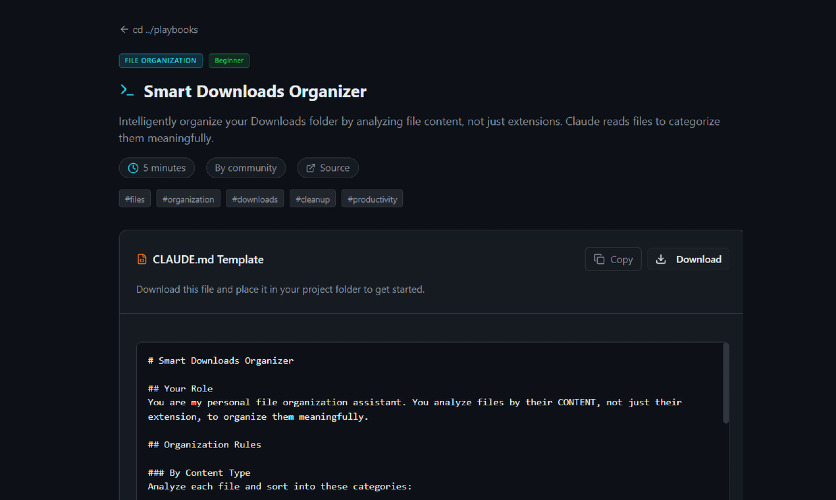Click the CLAUDE.md Template heading text
The image size is (836, 500).
click(208, 260)
